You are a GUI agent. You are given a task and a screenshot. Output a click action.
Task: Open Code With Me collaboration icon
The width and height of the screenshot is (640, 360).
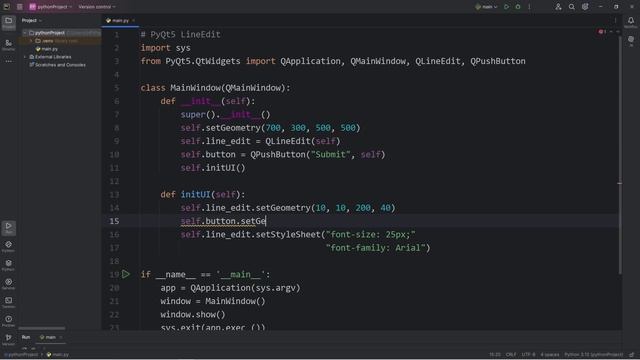(x=558, y=7)
